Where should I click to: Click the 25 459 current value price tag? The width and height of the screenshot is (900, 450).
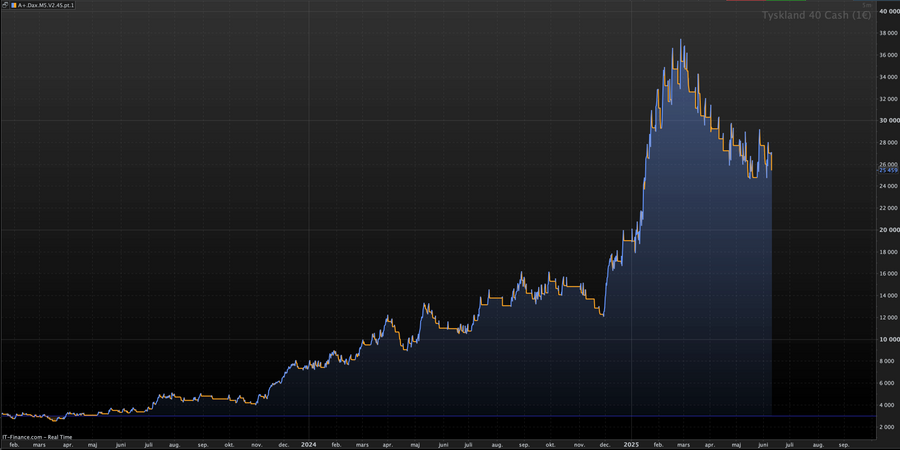888,170
